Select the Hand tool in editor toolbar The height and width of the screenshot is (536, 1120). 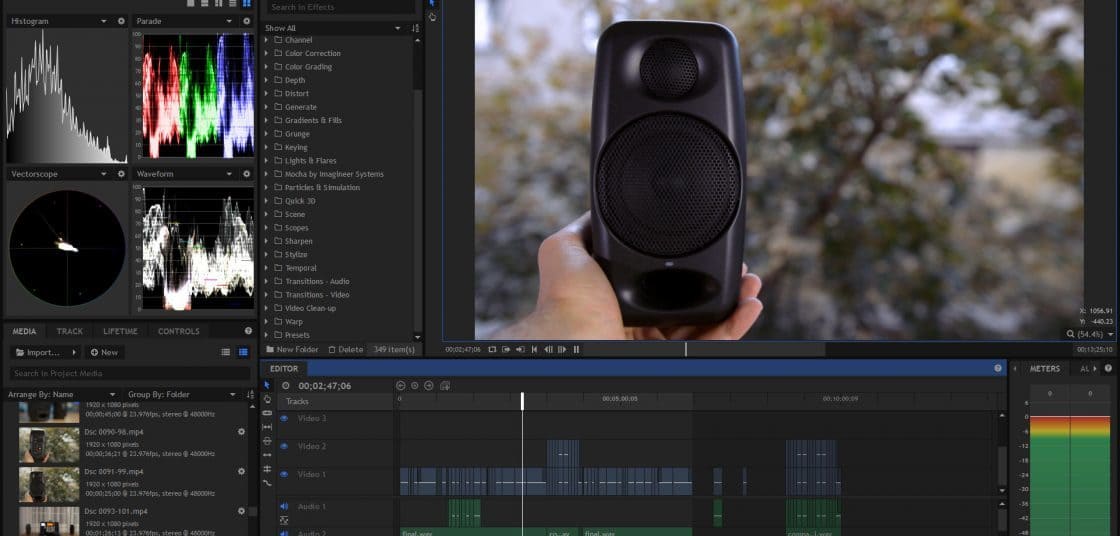267,399
